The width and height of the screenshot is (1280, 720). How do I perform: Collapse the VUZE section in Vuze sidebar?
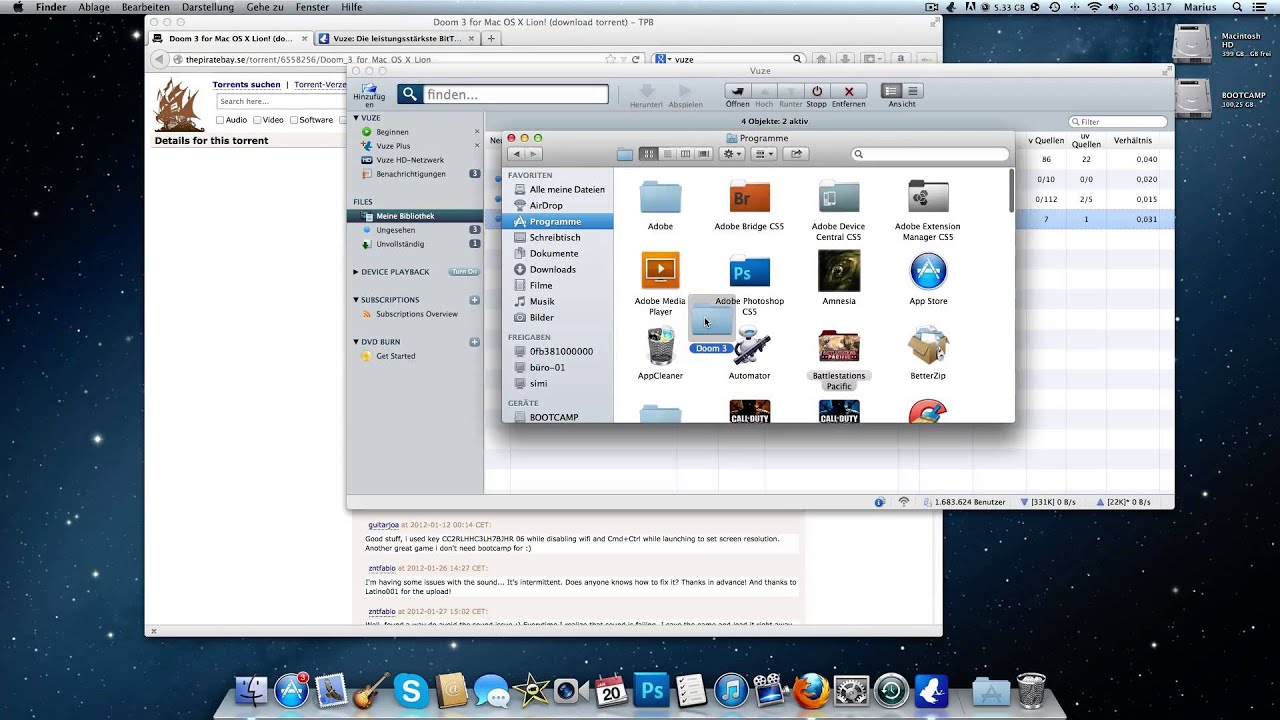[x=355, y=118]
